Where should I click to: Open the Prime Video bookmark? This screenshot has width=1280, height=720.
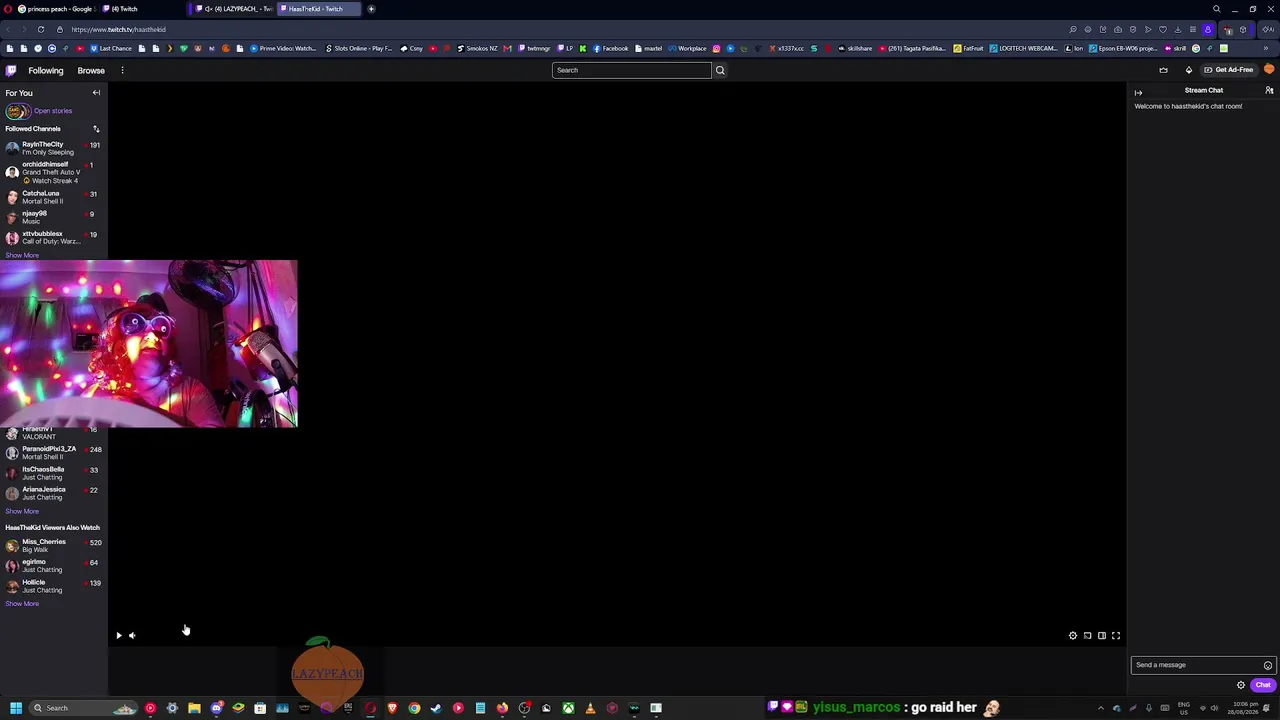pyautogui.click(x=283, y=48)
